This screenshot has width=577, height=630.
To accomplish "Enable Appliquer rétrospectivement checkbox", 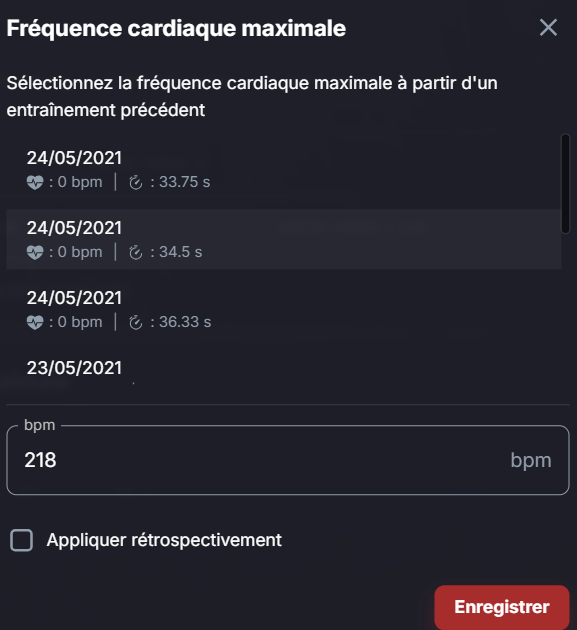I will [x=22, y=540].
